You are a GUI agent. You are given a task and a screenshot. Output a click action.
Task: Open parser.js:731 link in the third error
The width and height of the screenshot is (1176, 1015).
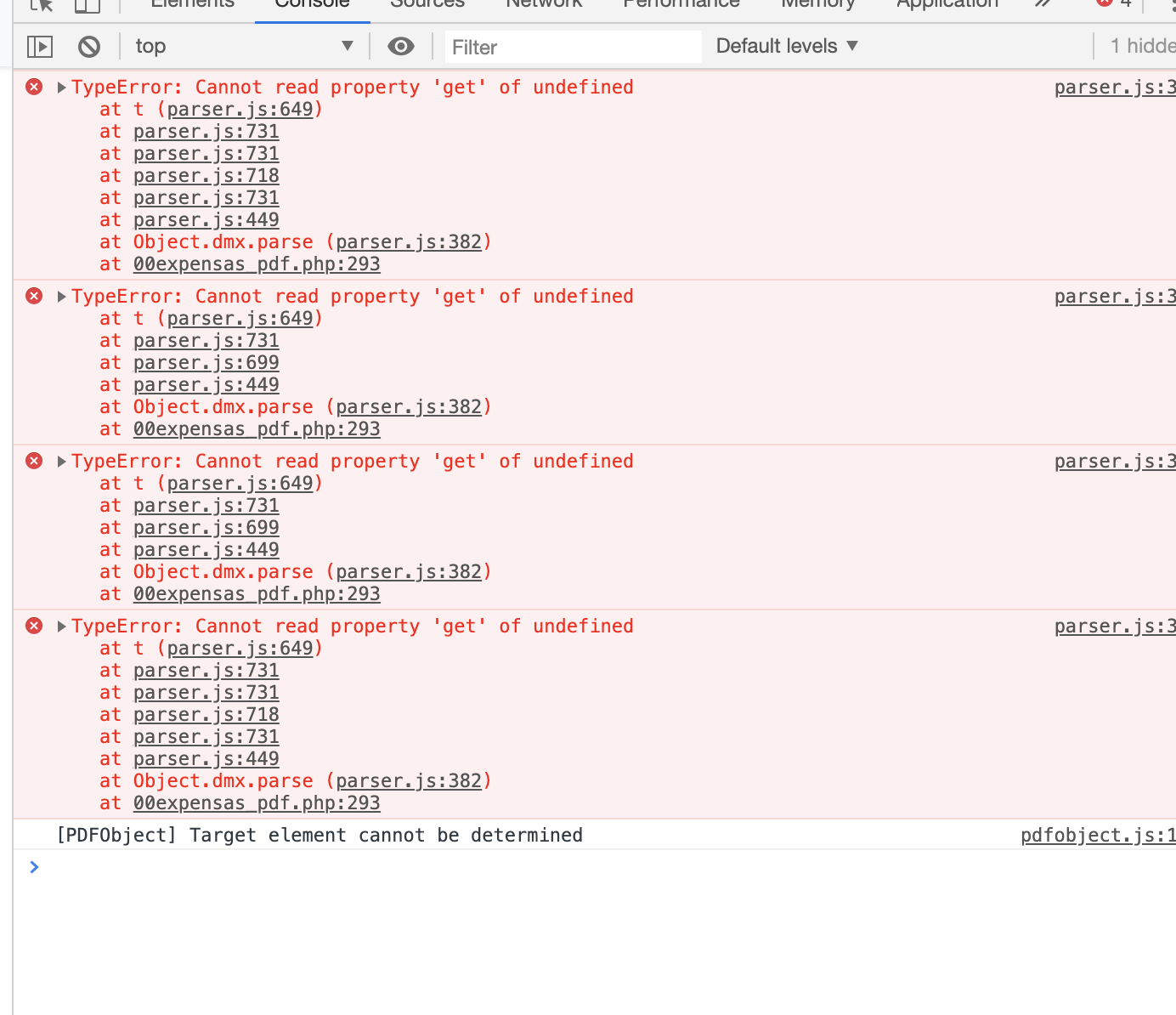pos(206,506)
